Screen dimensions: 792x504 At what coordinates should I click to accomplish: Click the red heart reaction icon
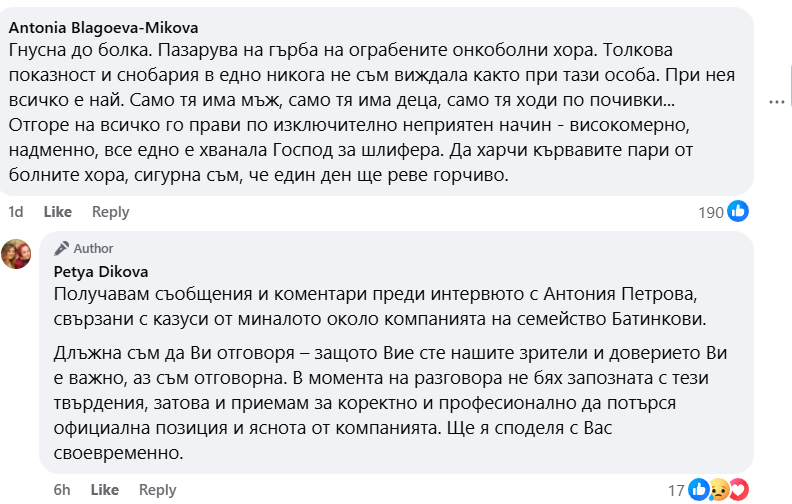tap(738, 489)
